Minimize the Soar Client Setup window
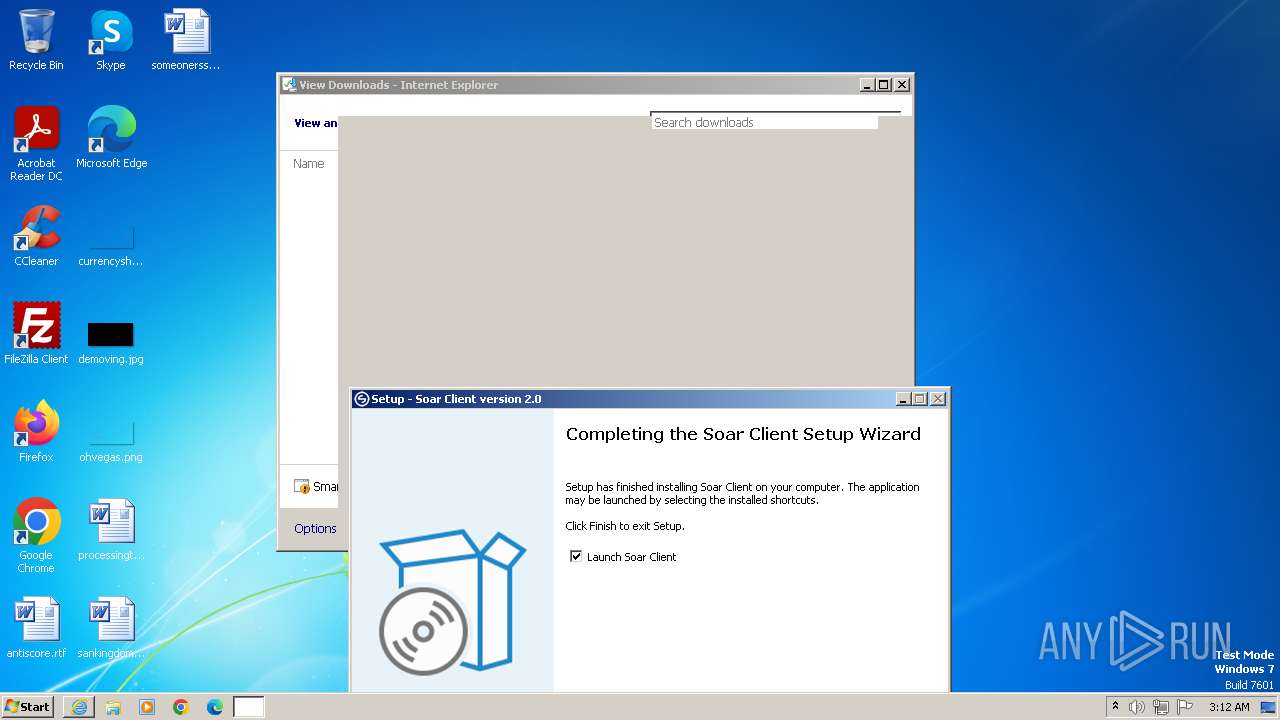1280x720 pixels. (x=903, y=398)
